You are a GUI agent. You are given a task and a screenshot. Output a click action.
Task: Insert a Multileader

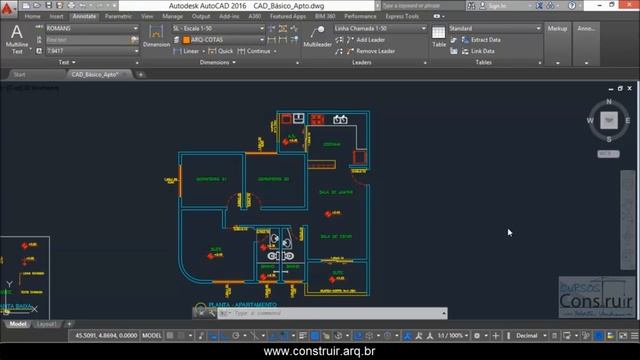(x=317, y=37)
